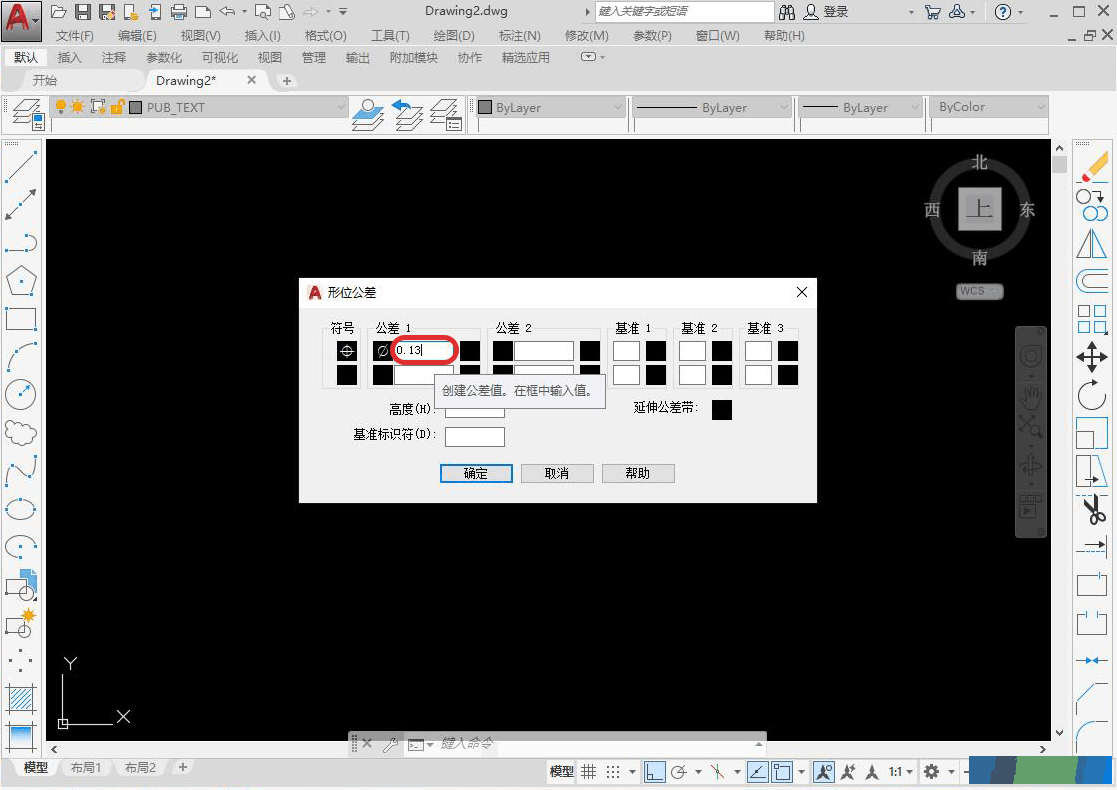Toggle grid display in status bar
The width and height of the screenshot is (1117, 790).
(588, 771)
